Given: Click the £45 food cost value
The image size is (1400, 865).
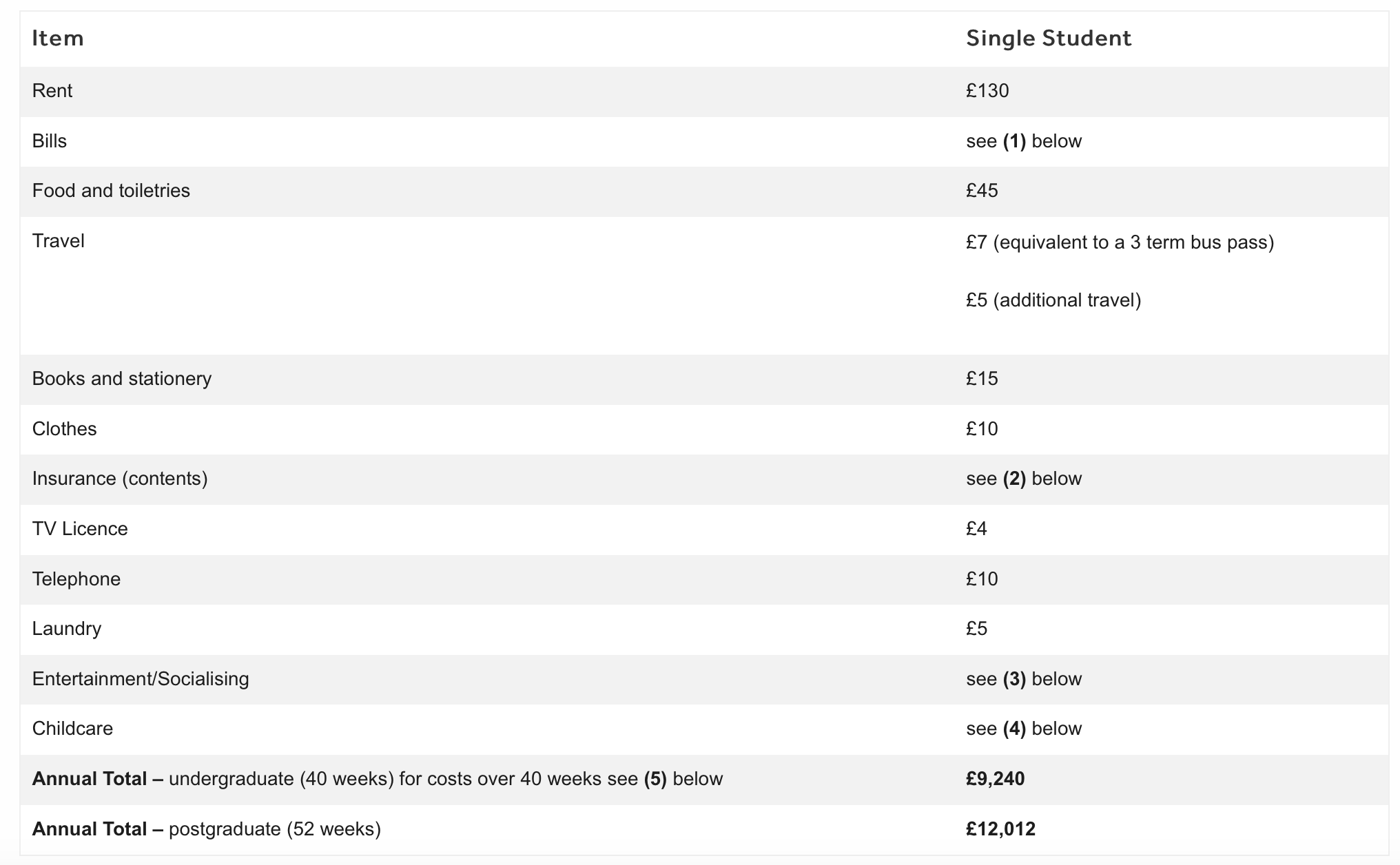Looking at the screenshot, I should pyautogui.click(x=981, y=191).
